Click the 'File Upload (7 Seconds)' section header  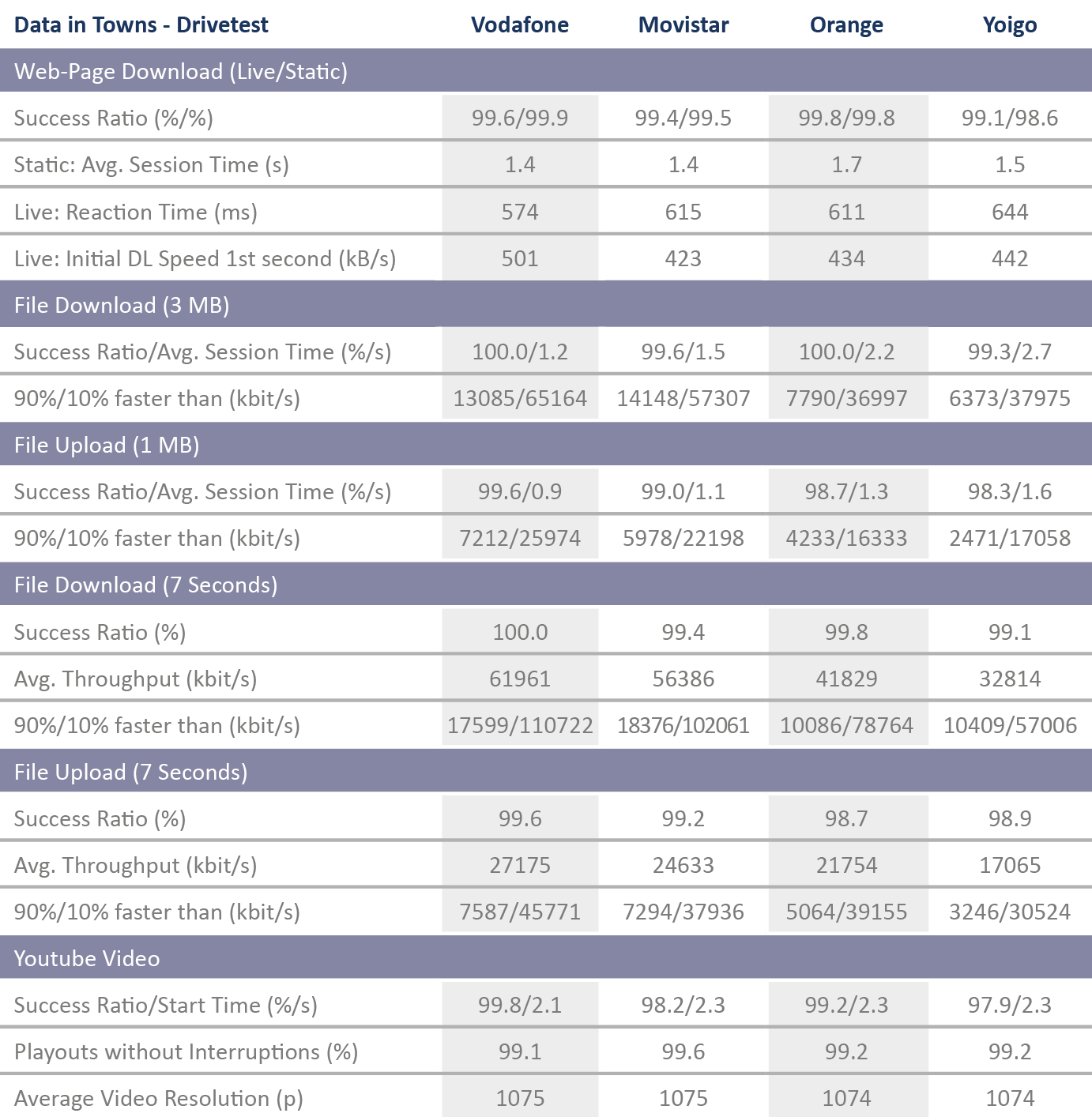click(546, 772)
